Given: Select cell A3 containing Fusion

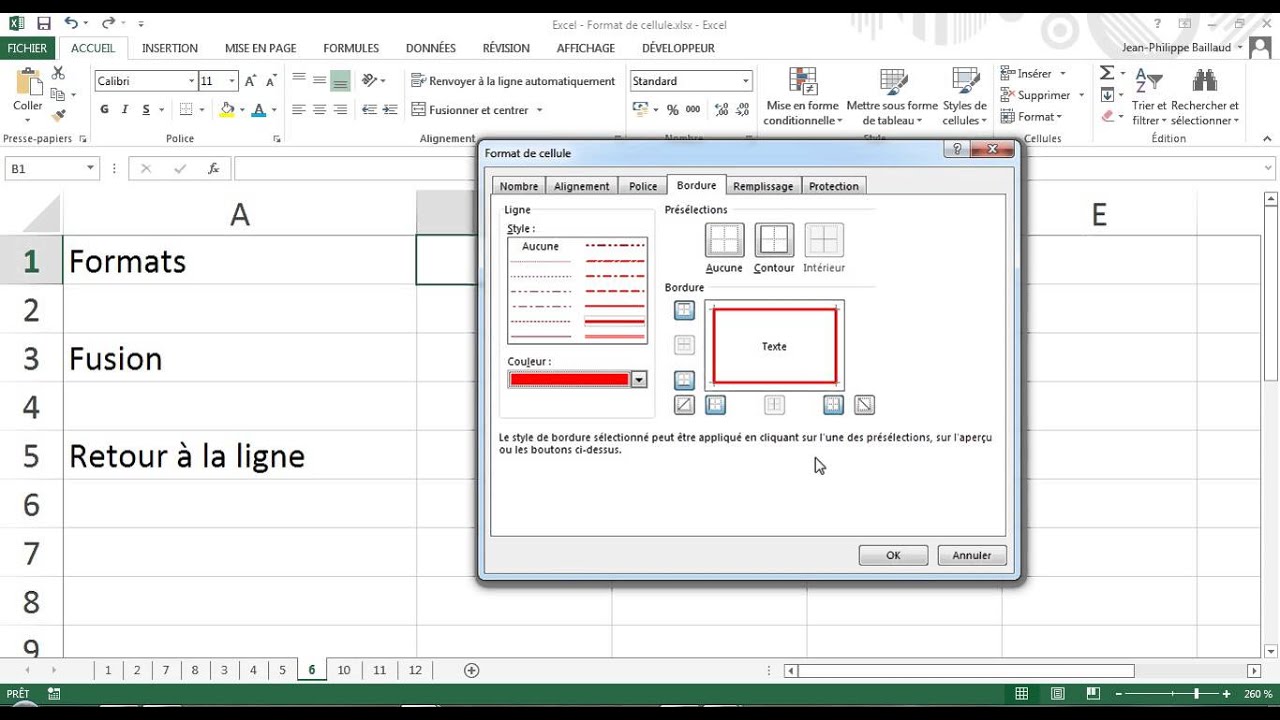Looking at the screenshot, I should pos(239,358).
